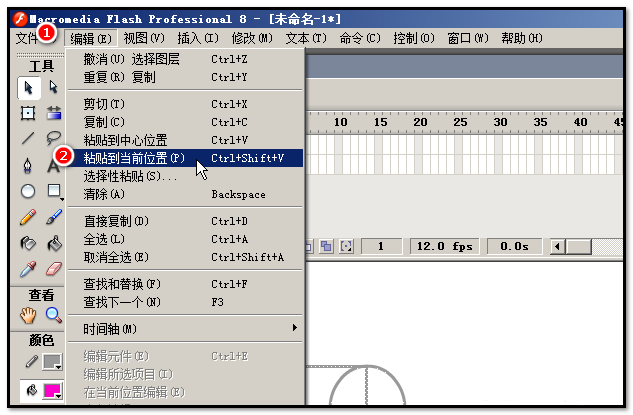This screenshot has height=415, width=633.
Task: Select the Brush tool
Action: [54, 217]
